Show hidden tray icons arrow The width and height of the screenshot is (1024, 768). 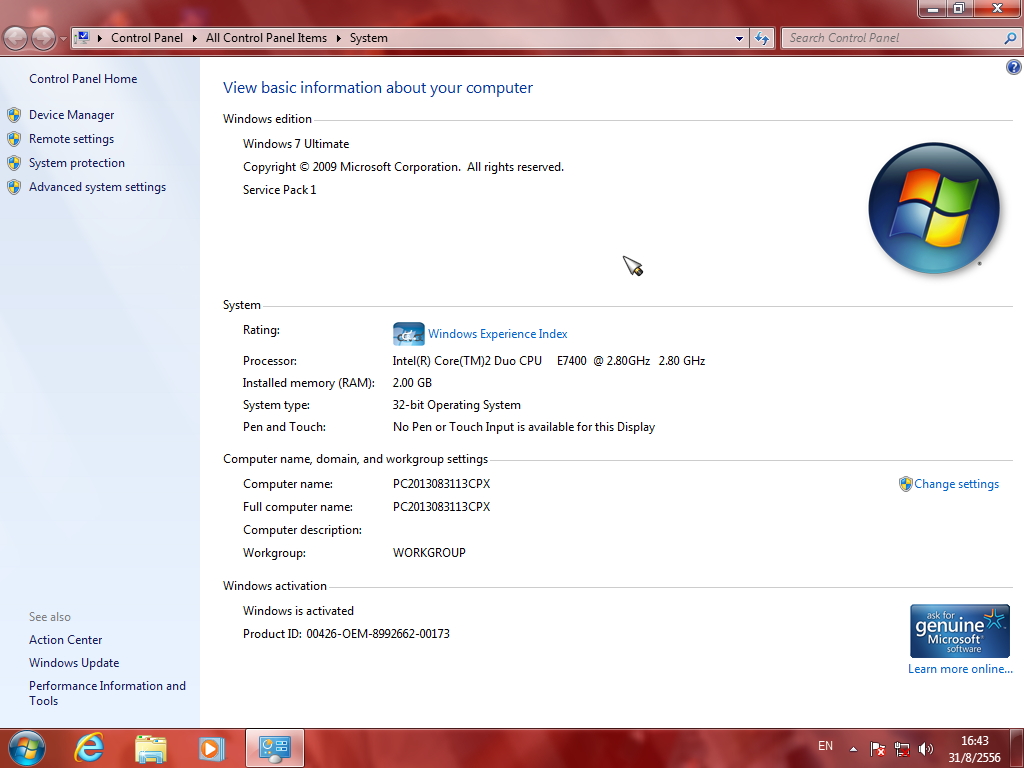853,748
